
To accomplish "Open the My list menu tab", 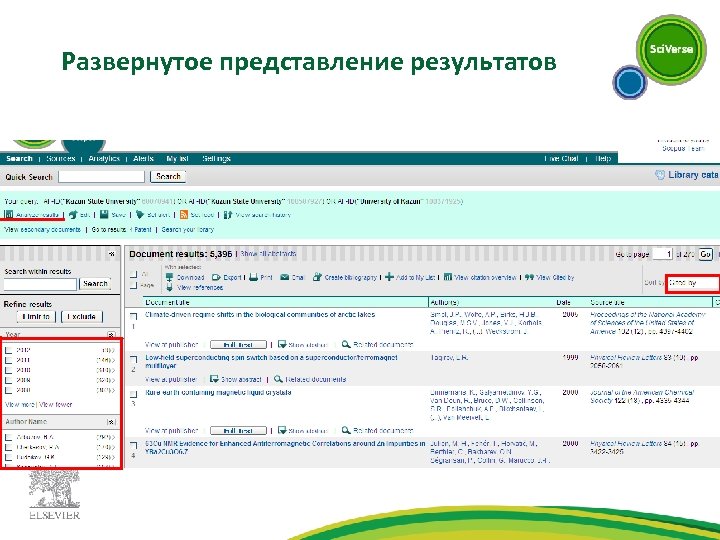I will click(x=177, y=158).
